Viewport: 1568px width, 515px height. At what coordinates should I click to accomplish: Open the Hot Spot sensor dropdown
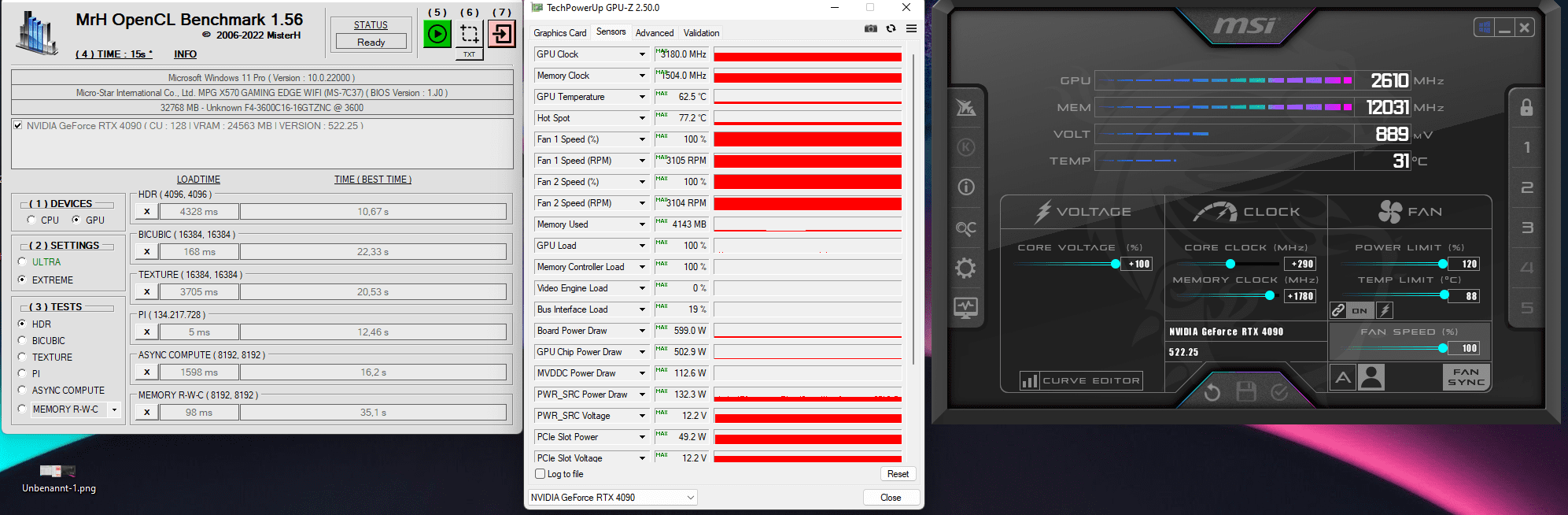642,118
